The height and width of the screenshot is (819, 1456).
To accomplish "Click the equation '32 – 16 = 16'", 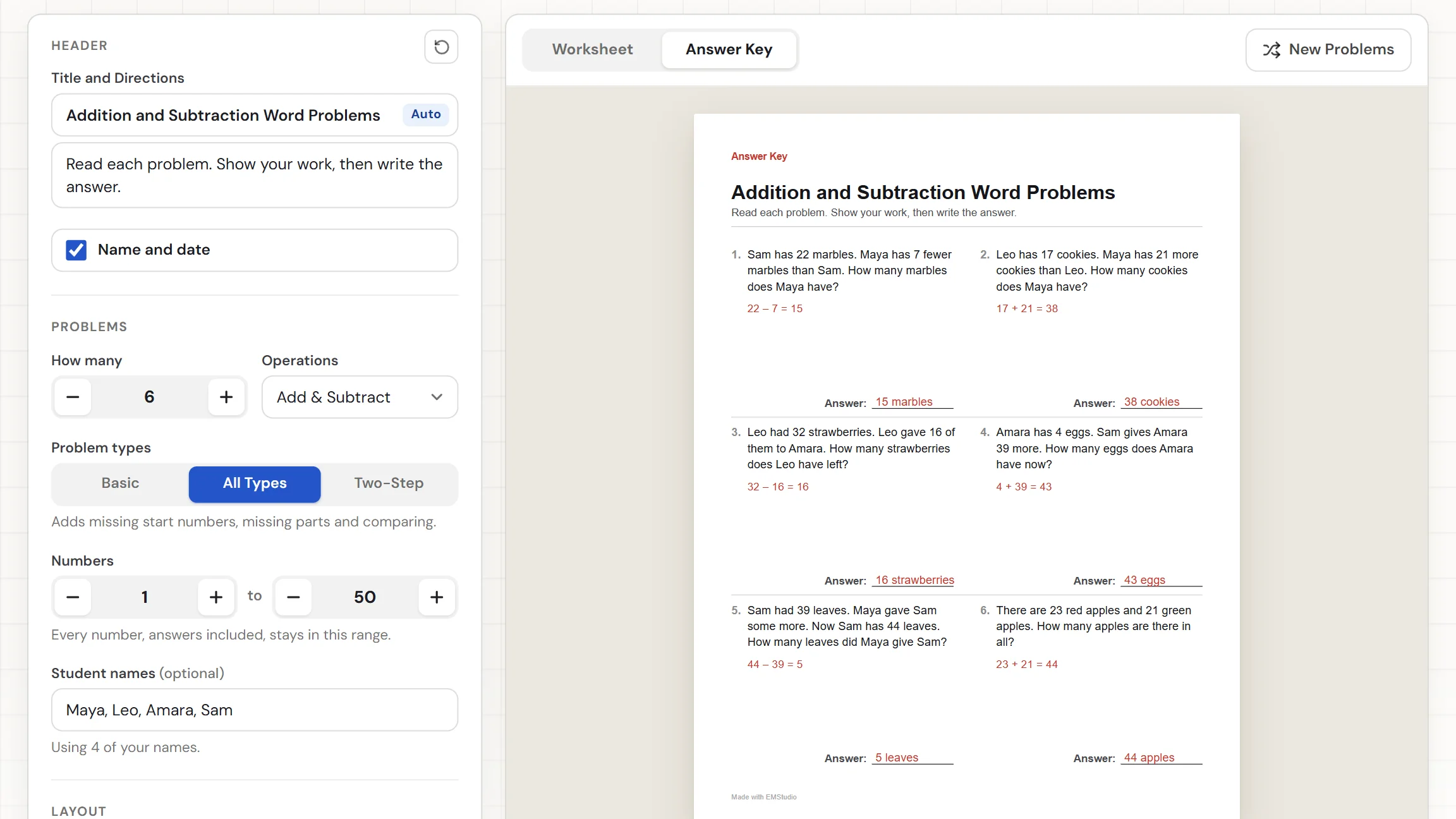I will coord(778,487).
